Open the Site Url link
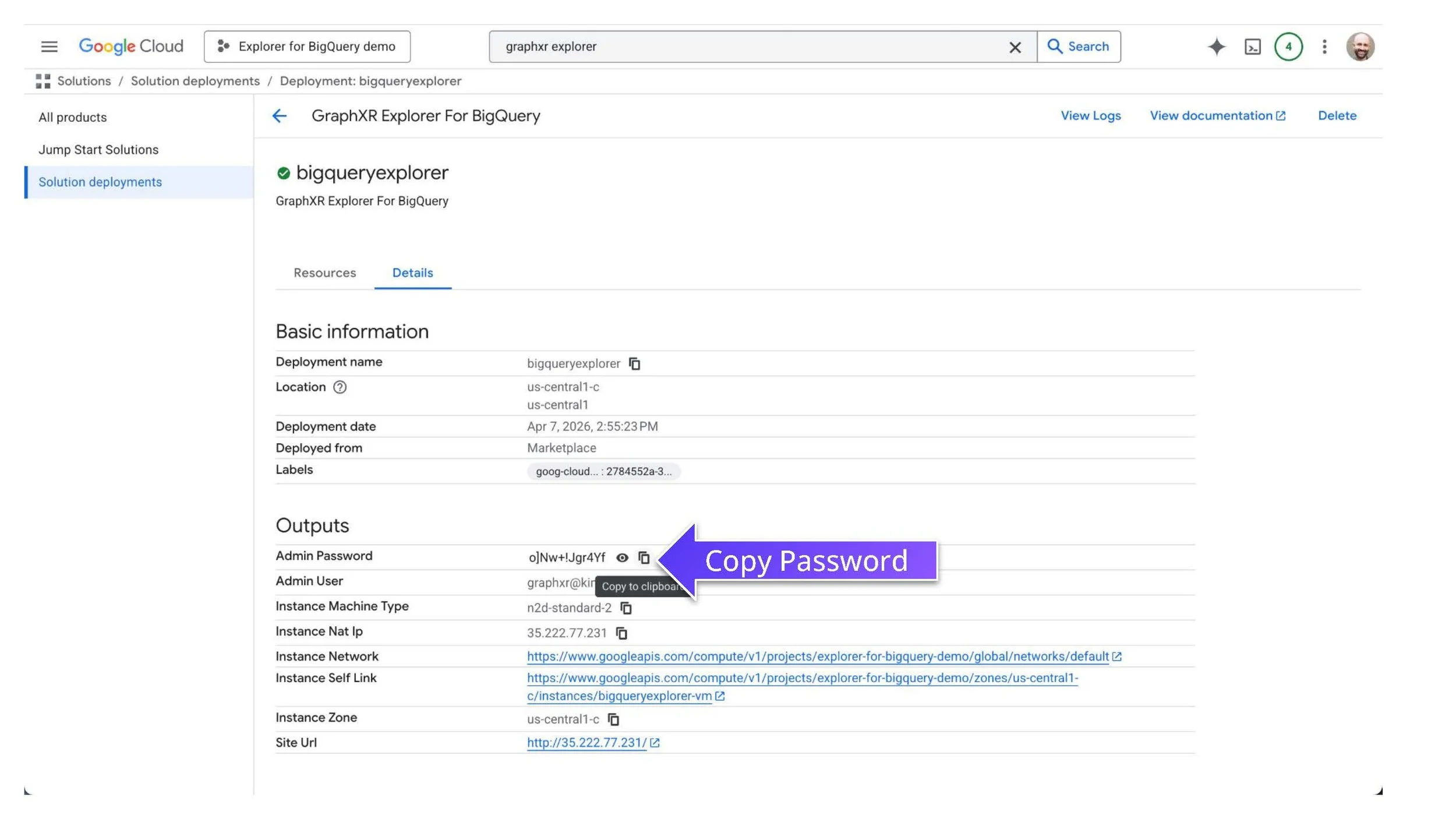This screenshot has height=819, width=1456. tap(586, 742)
